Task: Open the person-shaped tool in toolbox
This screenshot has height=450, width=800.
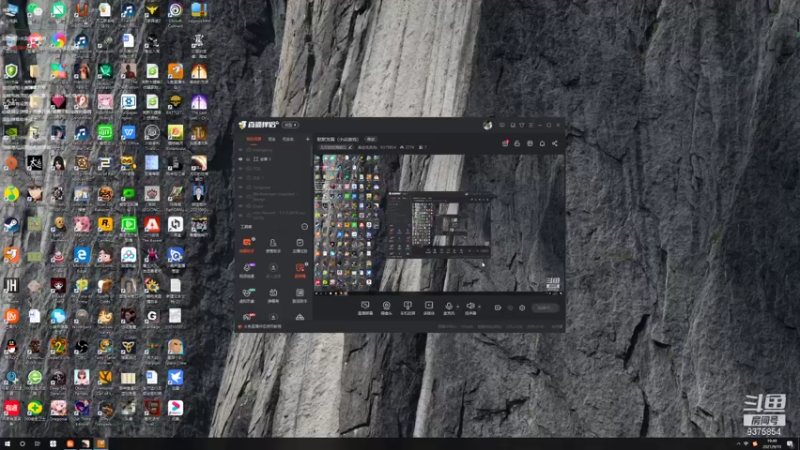Action: click(273, 244)
